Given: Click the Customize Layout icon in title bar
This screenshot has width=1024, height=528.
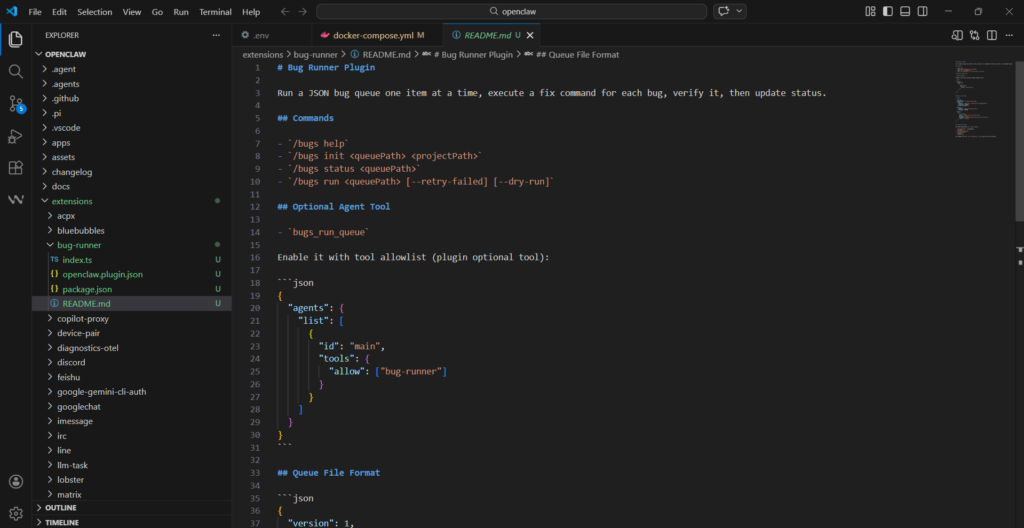Looking at the screenshot, I should [x=870, y=11].
